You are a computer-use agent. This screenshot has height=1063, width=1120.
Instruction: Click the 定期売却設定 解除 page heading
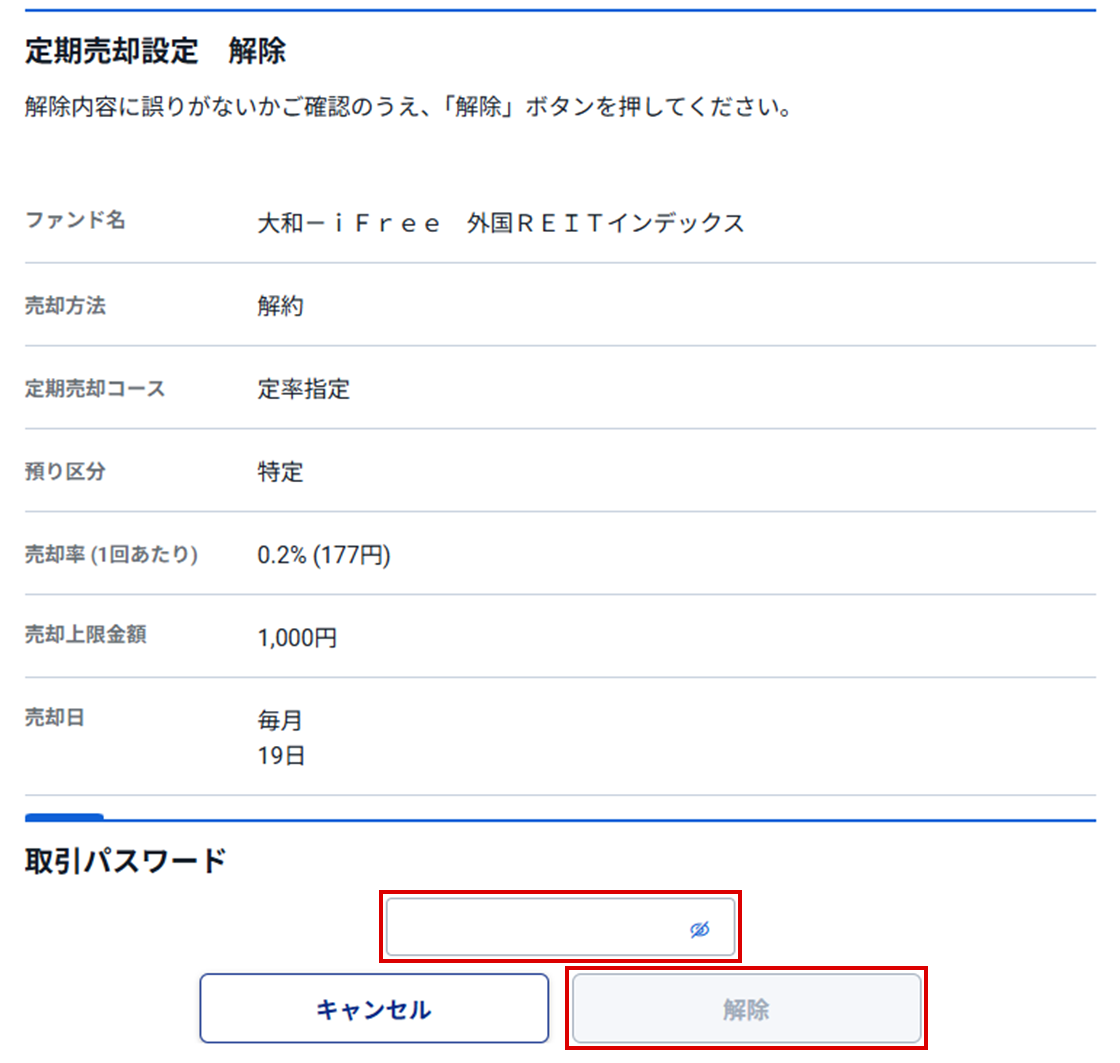click(x=155, y=52)
